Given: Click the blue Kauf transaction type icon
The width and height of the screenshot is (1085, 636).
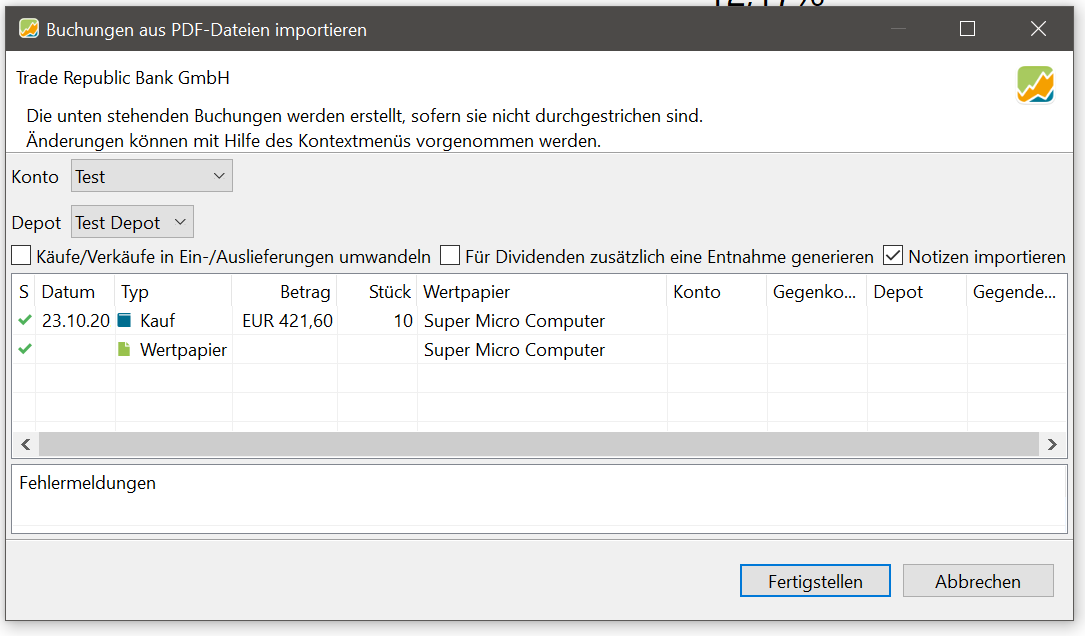Looking at the screenshot, I should point(125,320).
